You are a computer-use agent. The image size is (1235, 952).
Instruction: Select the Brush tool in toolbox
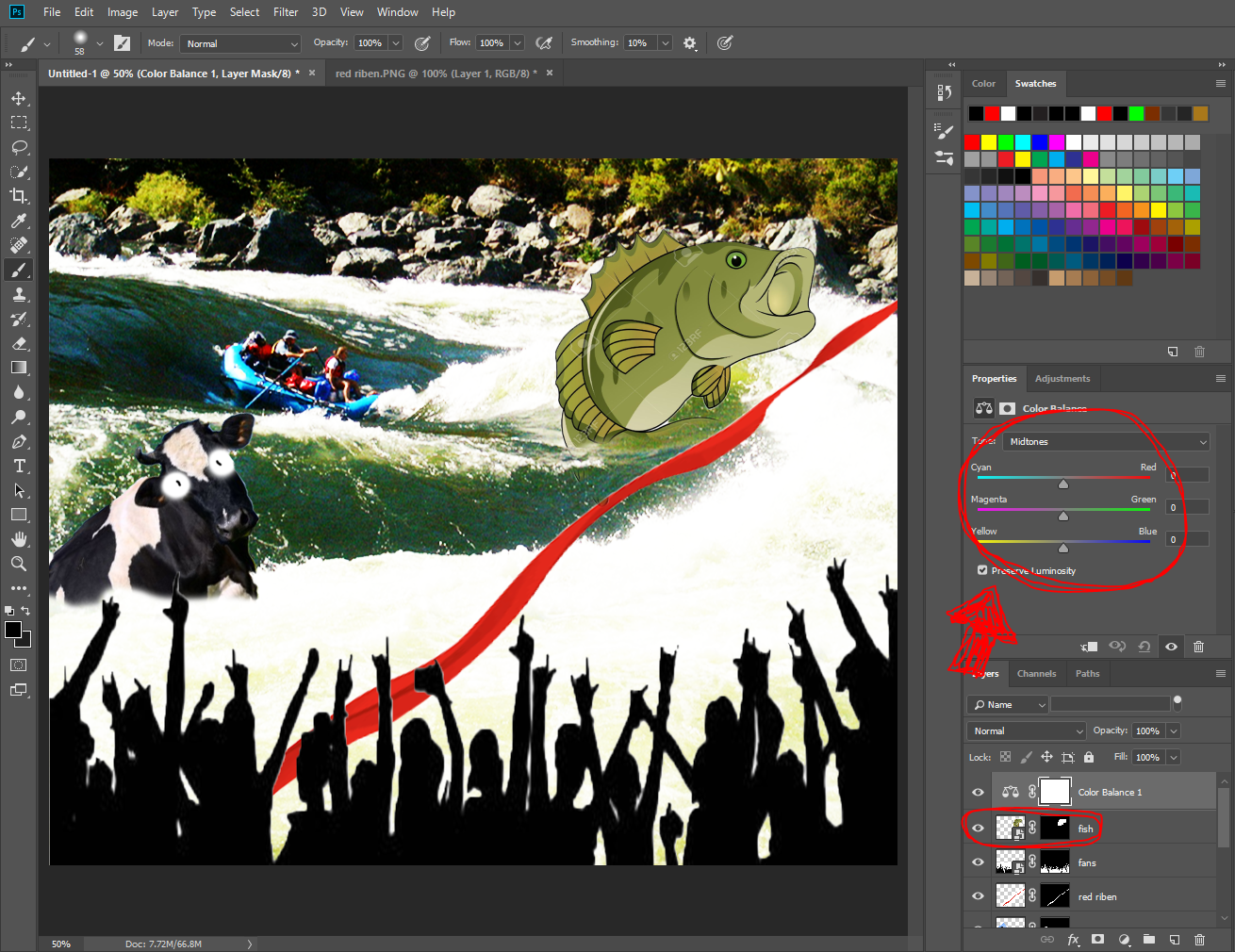[19, 270]
